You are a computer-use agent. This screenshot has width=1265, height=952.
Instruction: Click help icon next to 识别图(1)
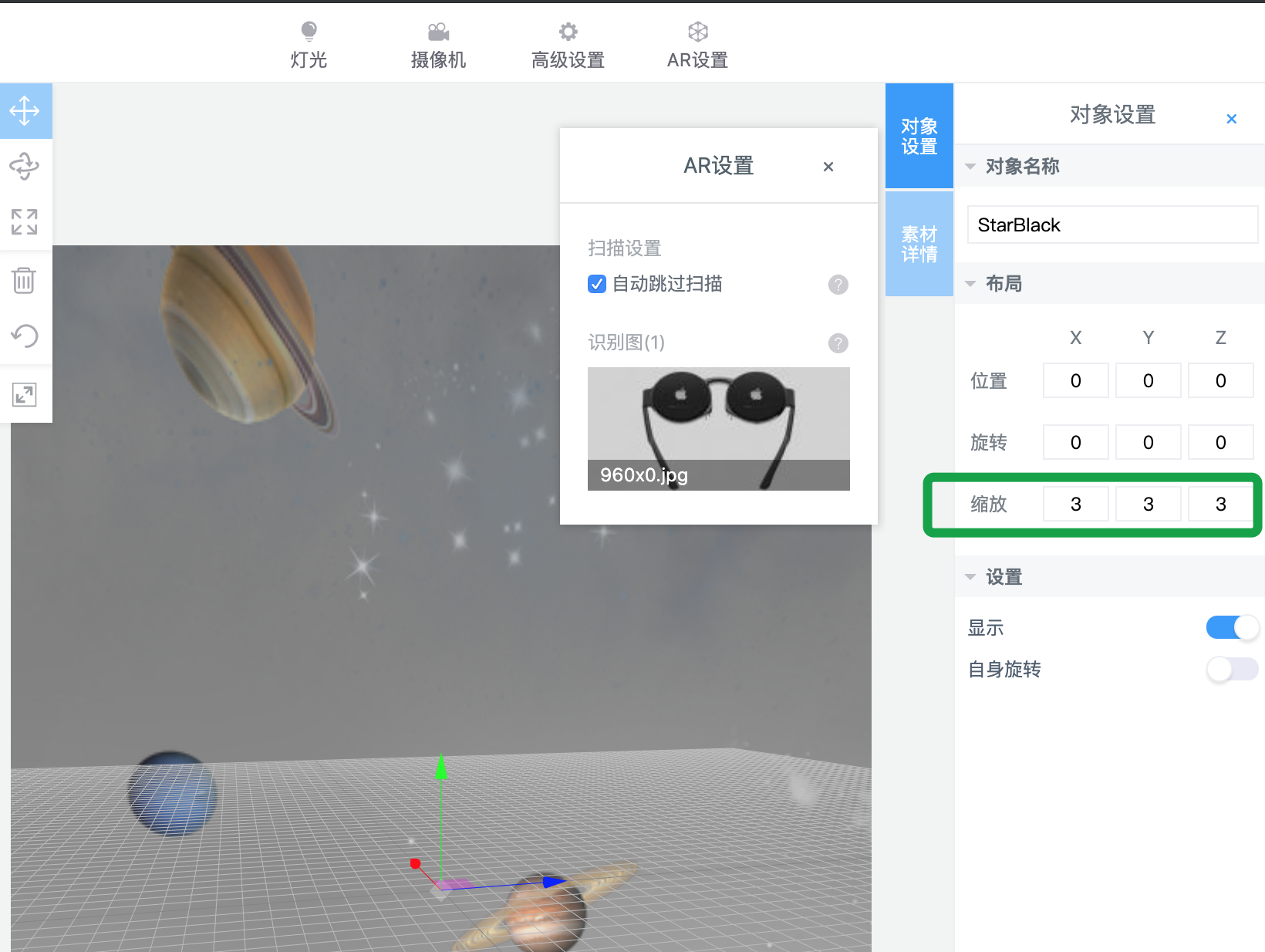pos(838,343)
